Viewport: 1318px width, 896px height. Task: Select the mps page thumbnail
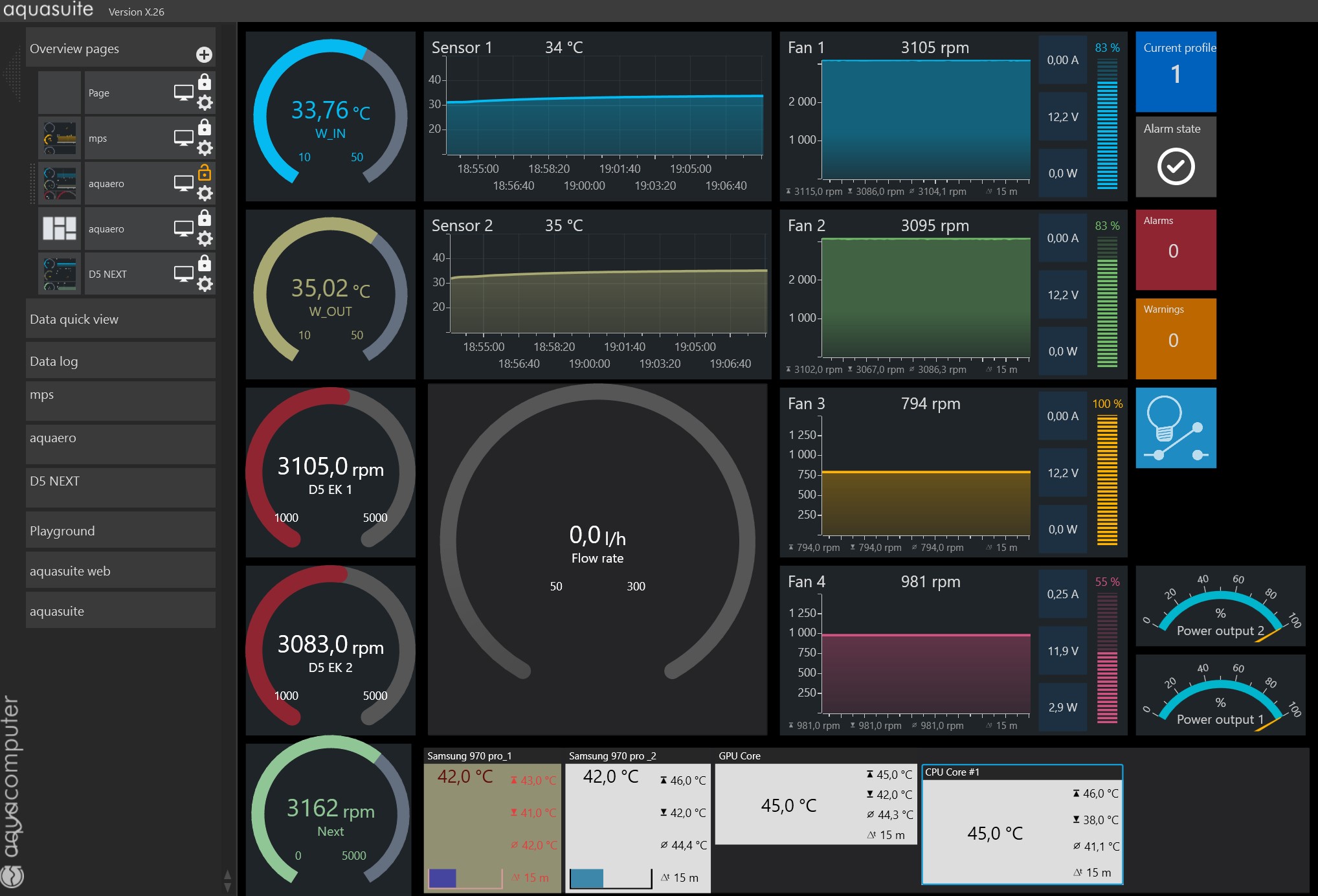click(60, 139)
